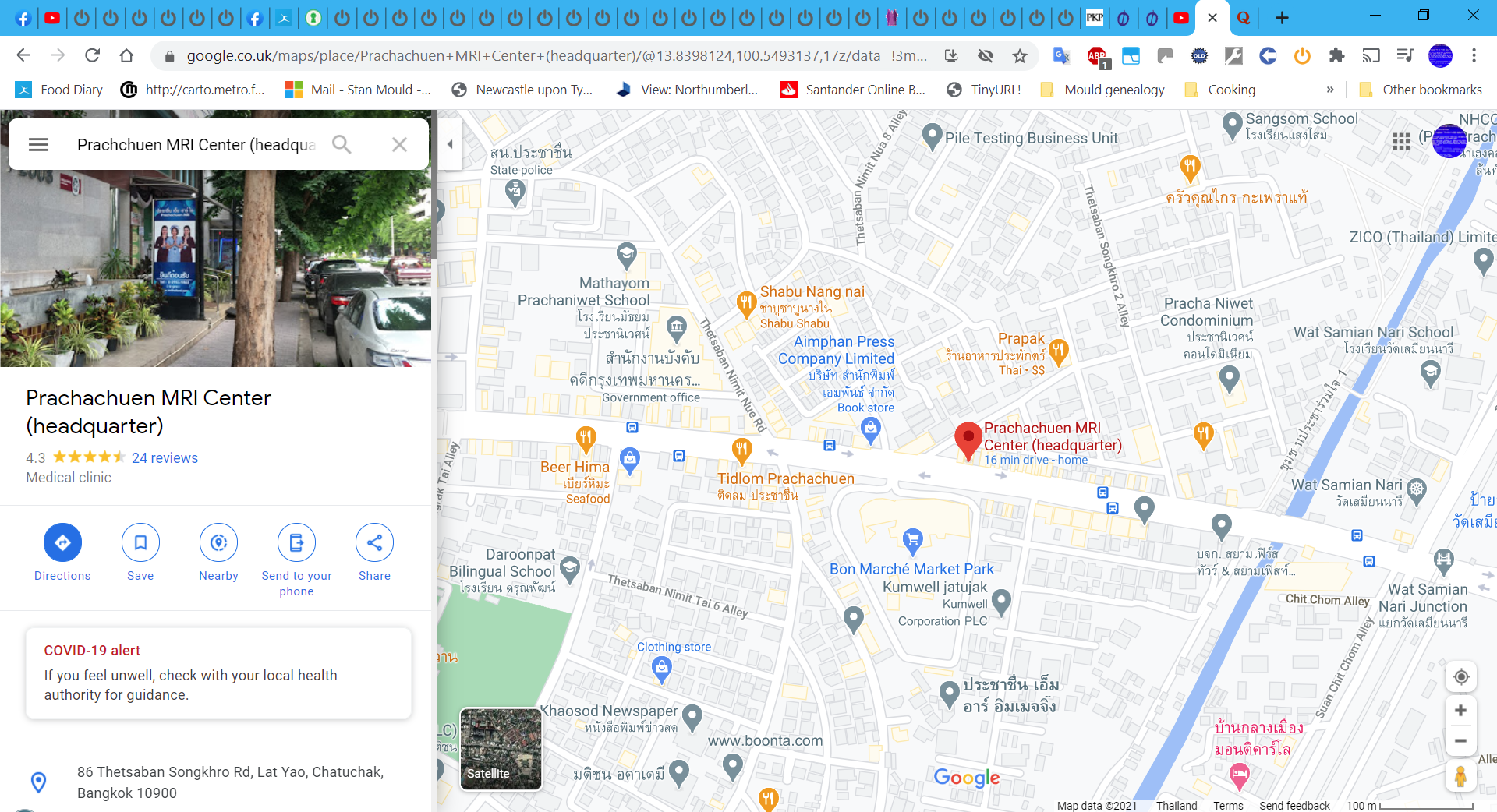The height and width of the screenshot is (812, 1497).
Task: Open Chrome extensions puzzle icon
Action: 1336,55
